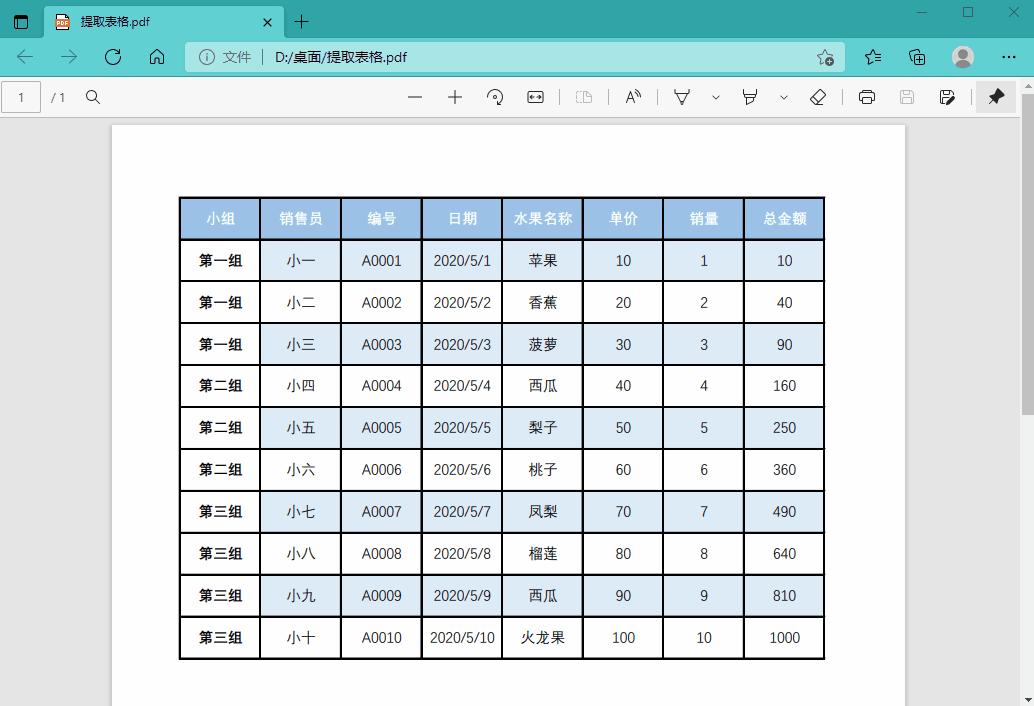
Task: Open the Print dialog
Action: click(x=866, y=97)
